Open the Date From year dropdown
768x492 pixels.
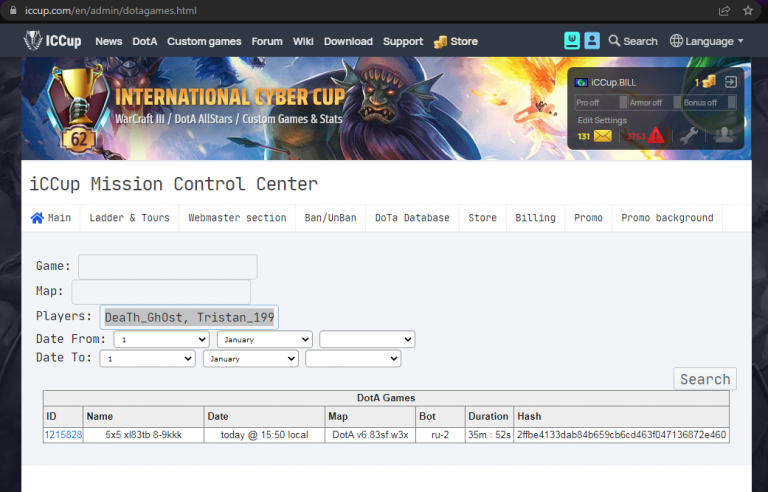coord(367,339)
